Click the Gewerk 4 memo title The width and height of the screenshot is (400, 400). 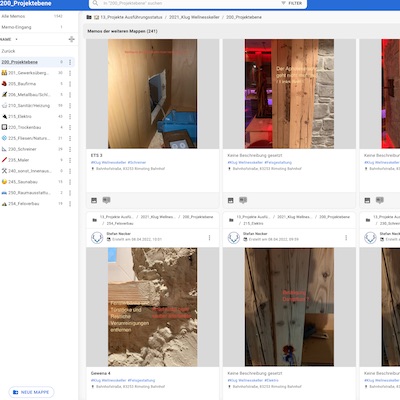click(x=101, y=373)
